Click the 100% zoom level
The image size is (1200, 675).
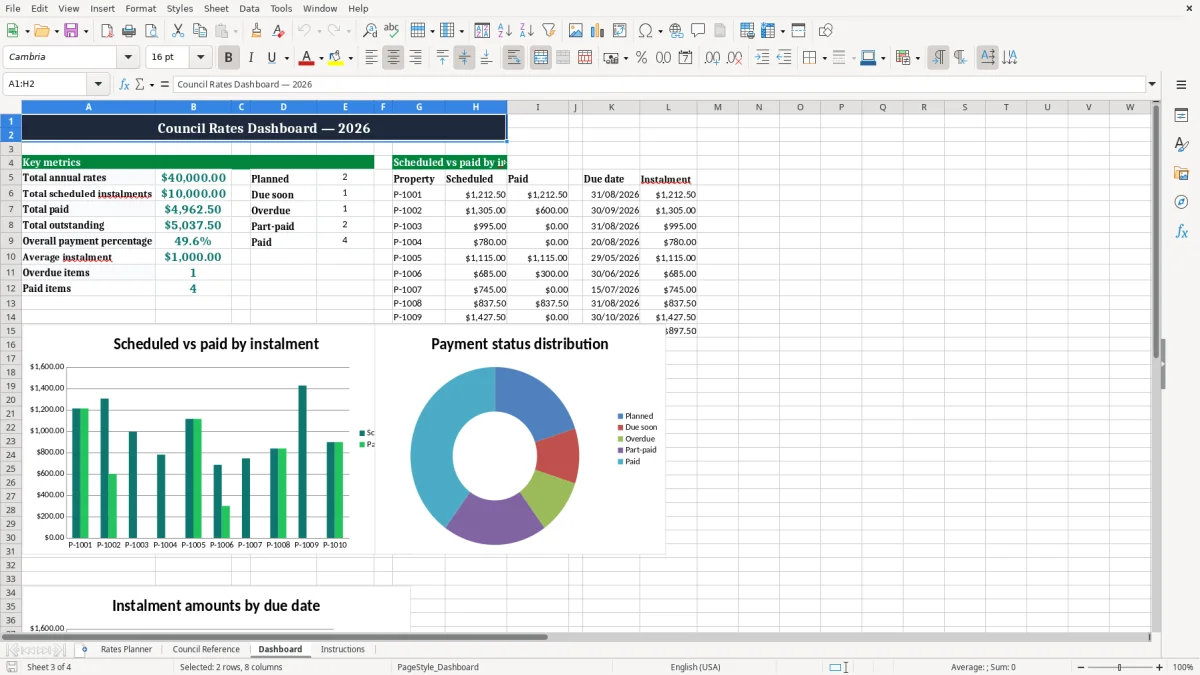1183,667
